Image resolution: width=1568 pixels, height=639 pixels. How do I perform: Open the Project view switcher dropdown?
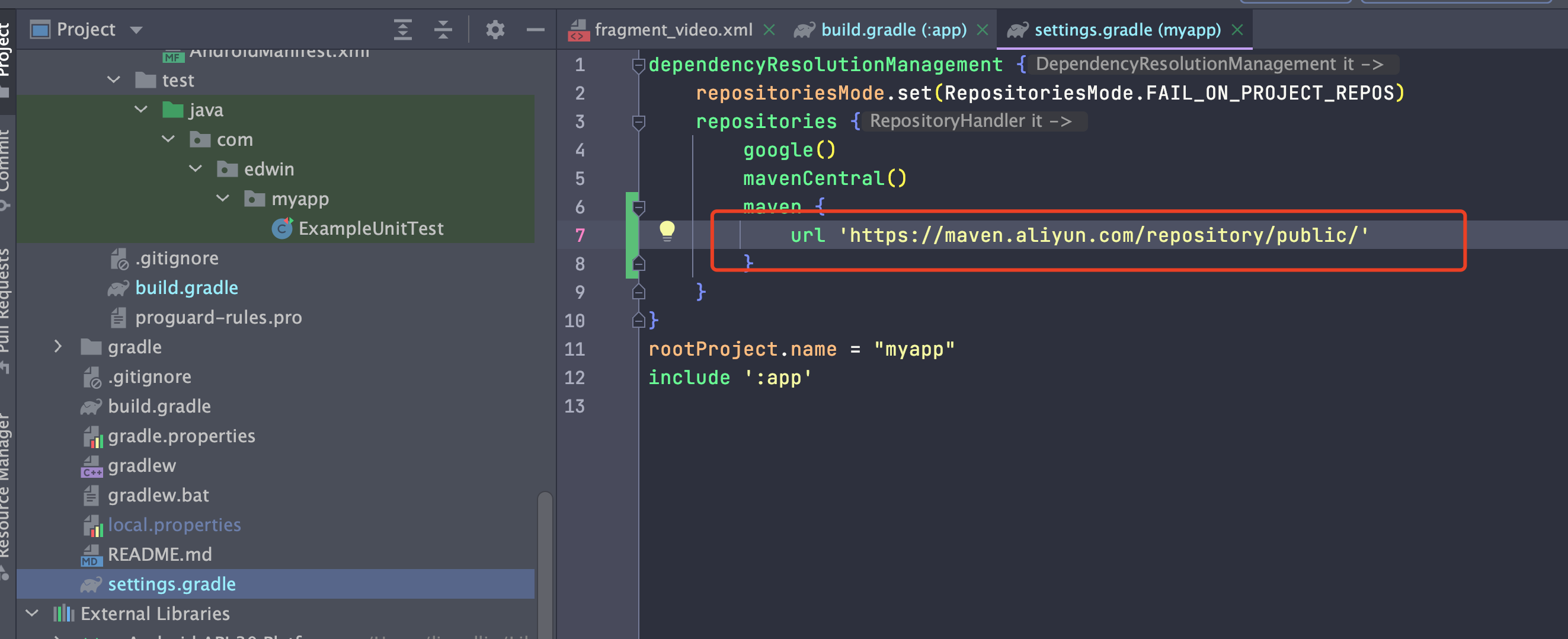[136, 28]
